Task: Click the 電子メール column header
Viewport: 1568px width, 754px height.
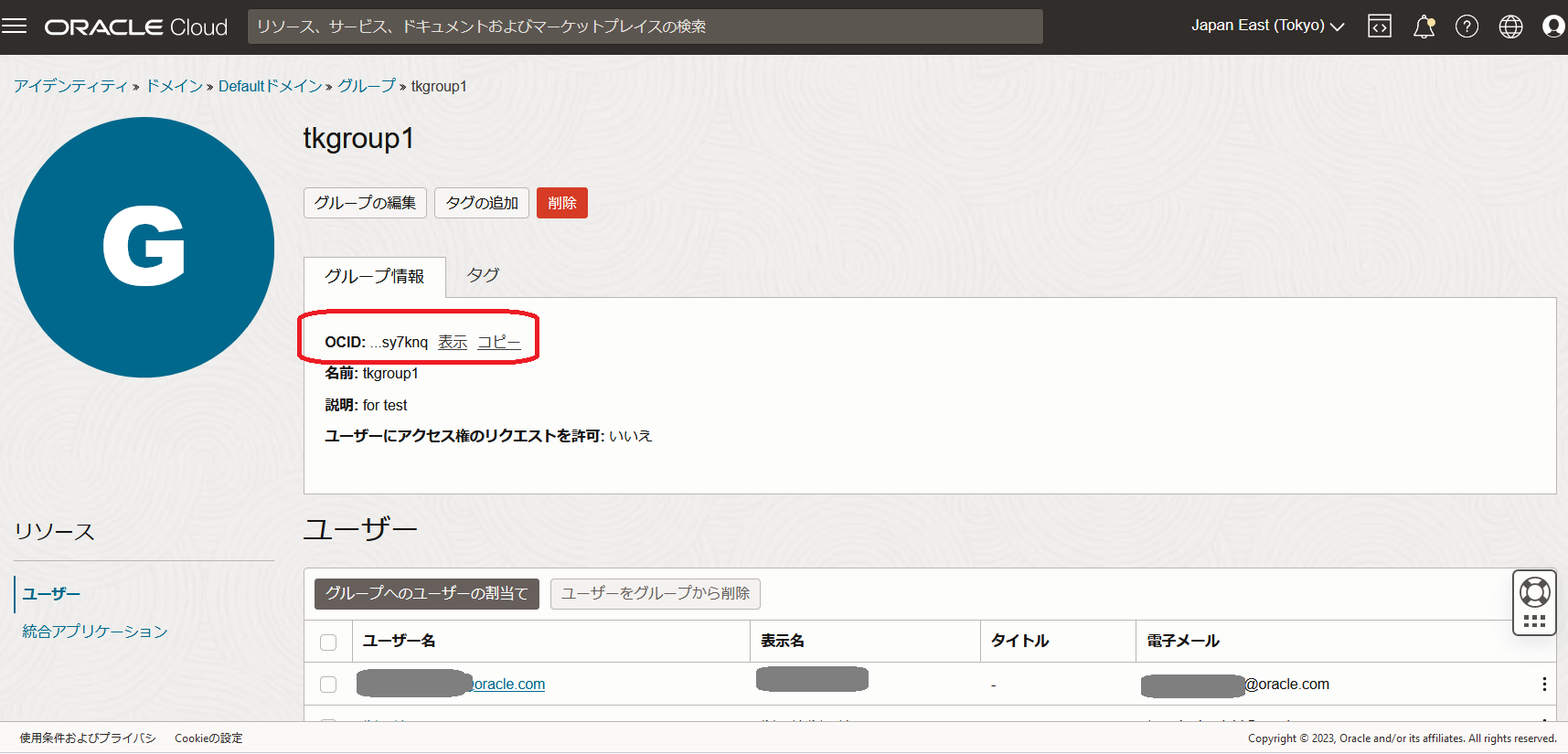Action: tap(1183, 641)
